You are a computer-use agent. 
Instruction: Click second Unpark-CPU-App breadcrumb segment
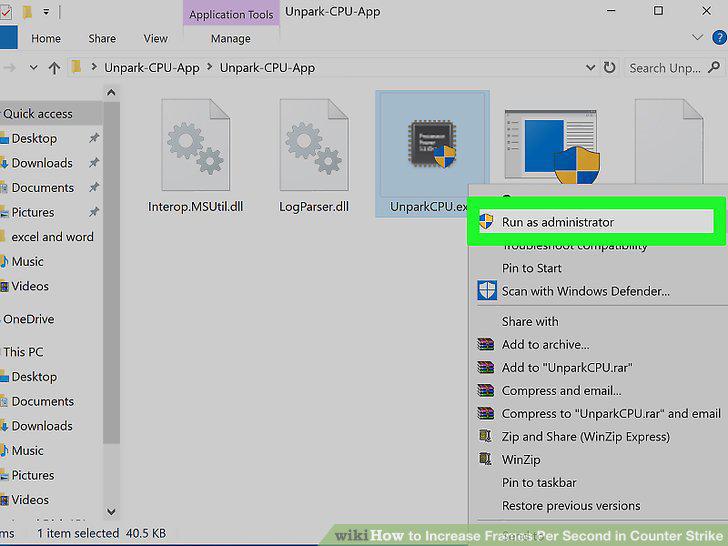[267, 68]
